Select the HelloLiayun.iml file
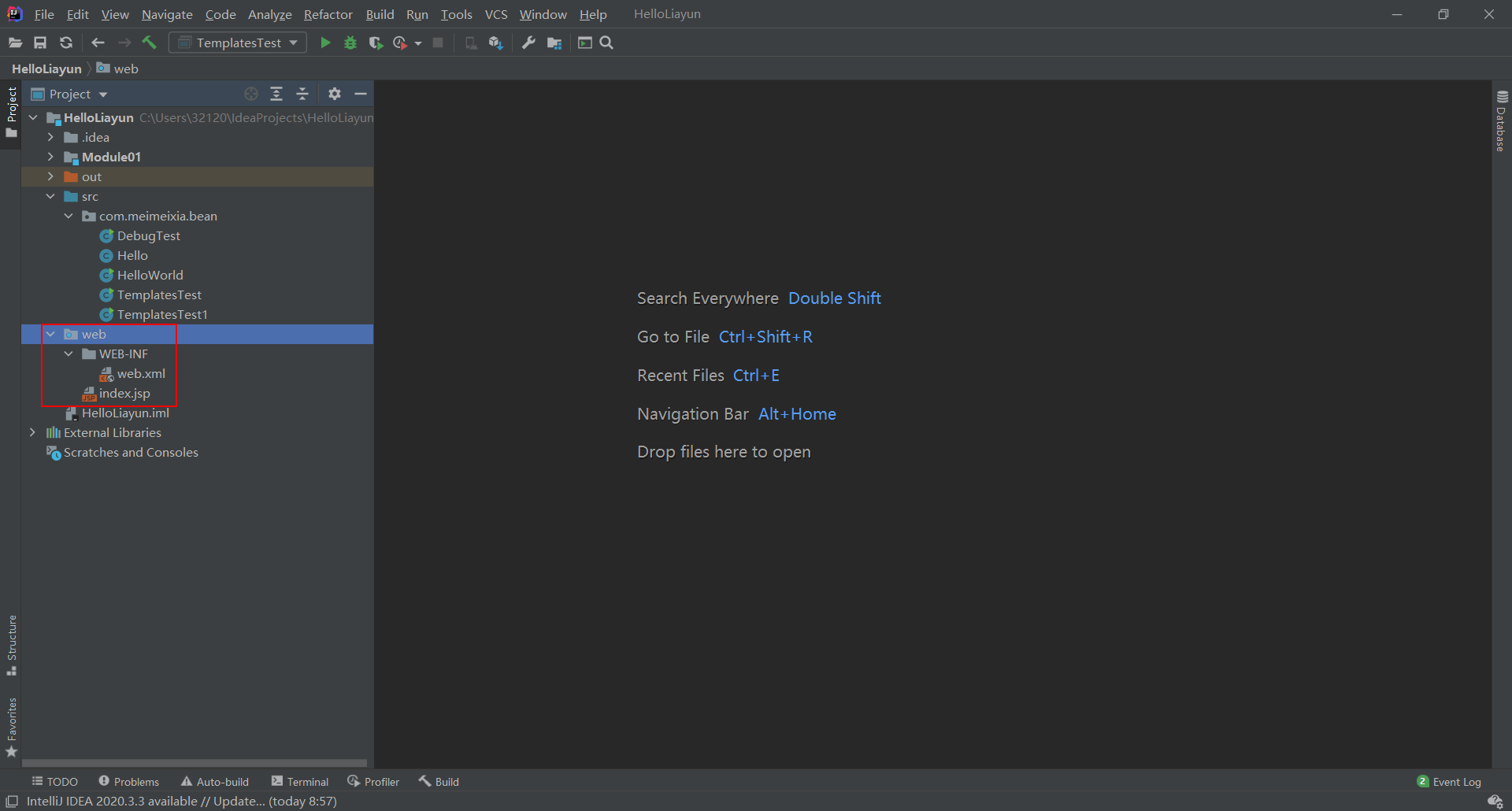1512x811 pixels. (124, 413)
